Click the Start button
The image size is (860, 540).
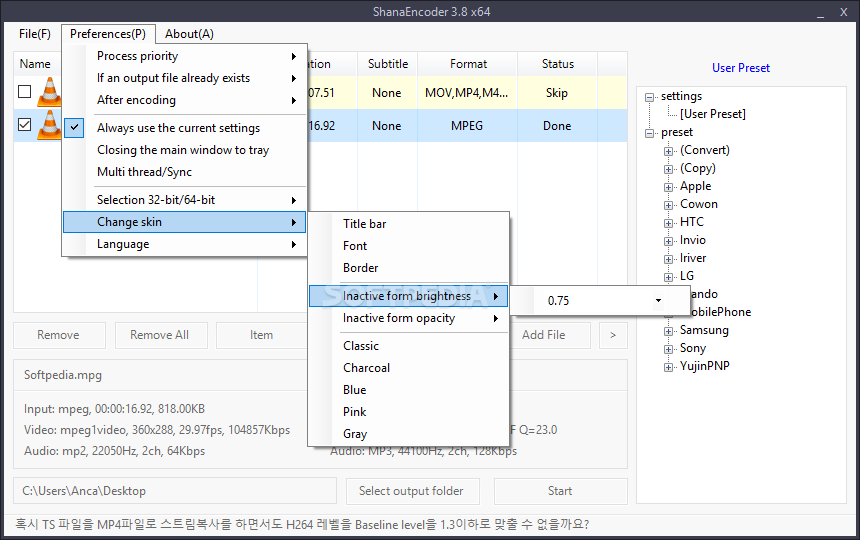(x=561, y=491)
